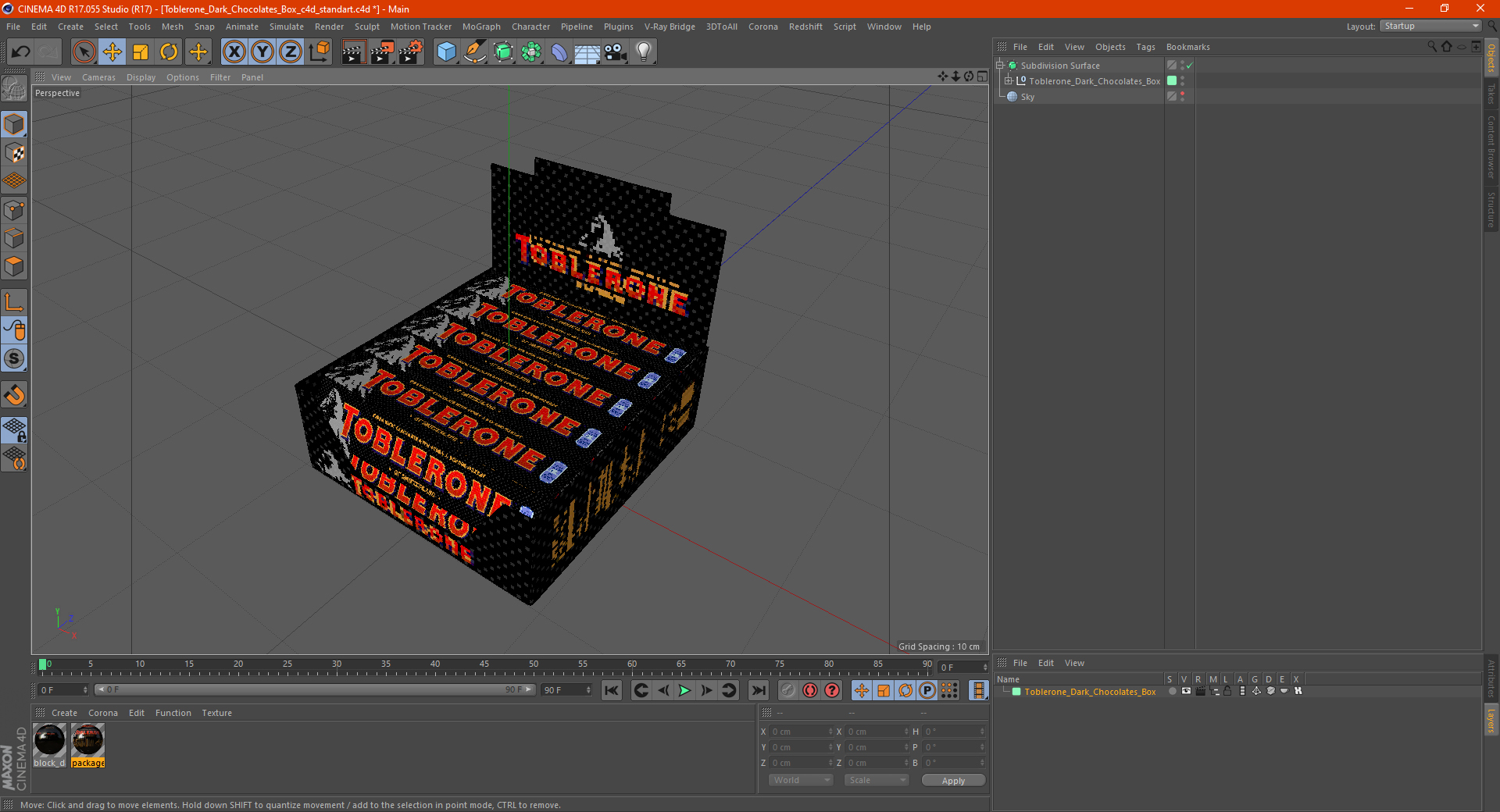Switch to Texture mode
Viewport: 1500px width, 812px height.
point(14,153)
